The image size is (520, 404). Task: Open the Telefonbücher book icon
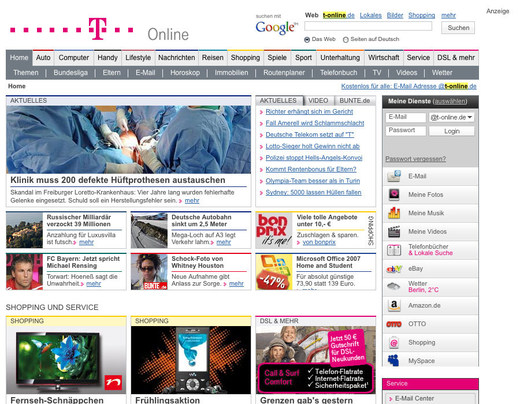coord(394,250)
